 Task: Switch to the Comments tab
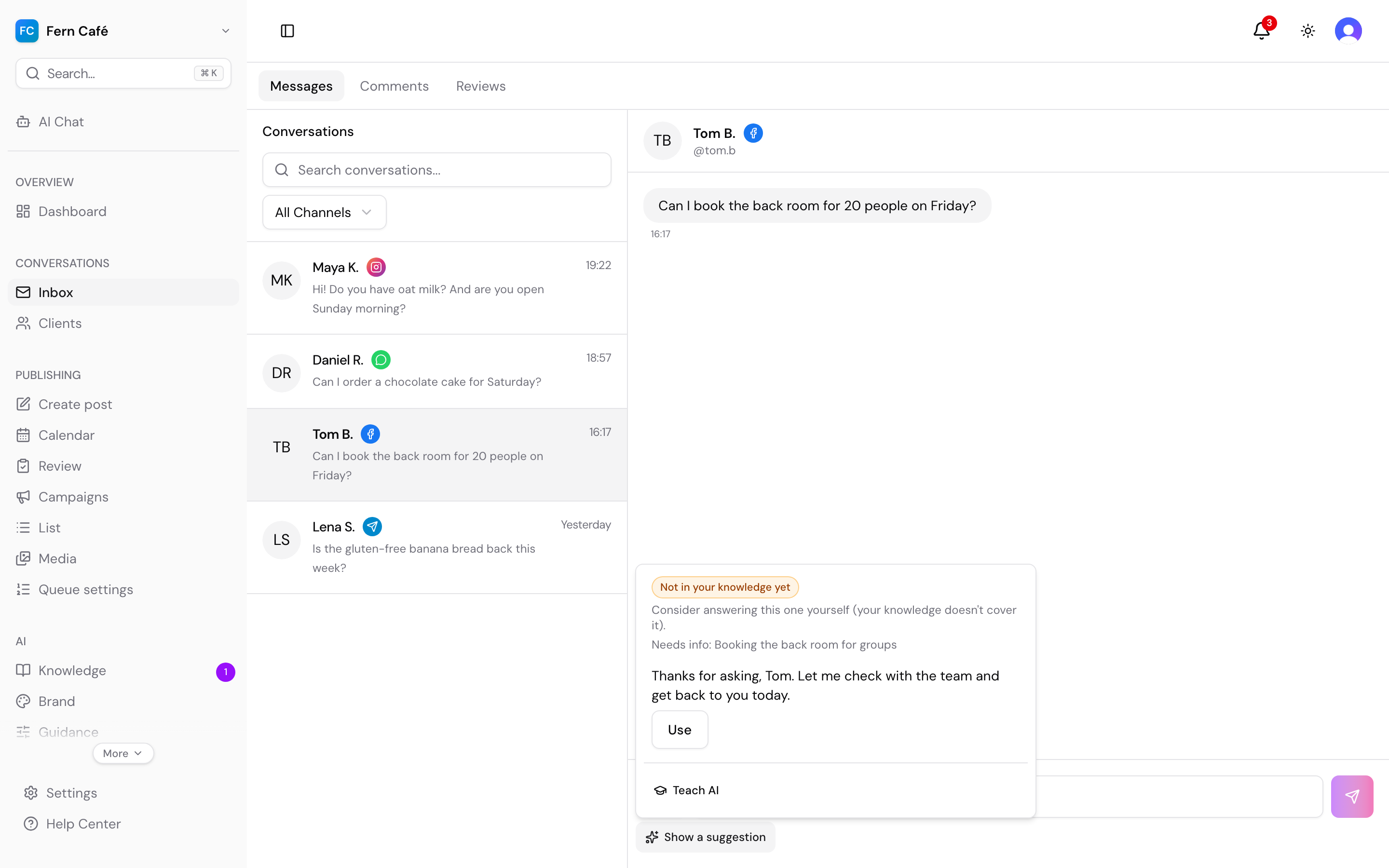point(395,86)
